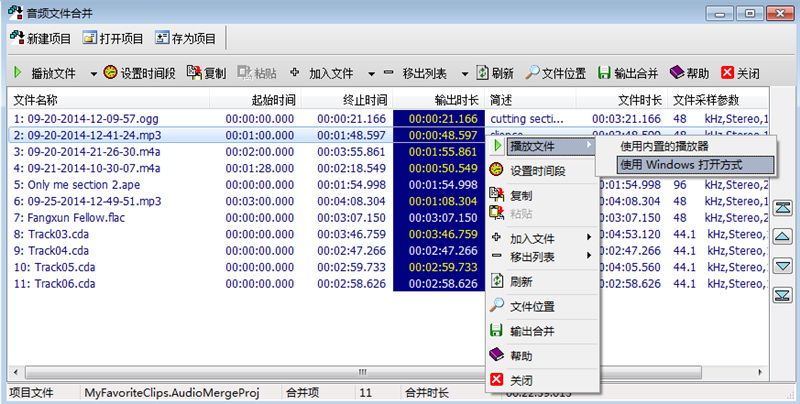Click the 终止时间 column header

point(347,99)
